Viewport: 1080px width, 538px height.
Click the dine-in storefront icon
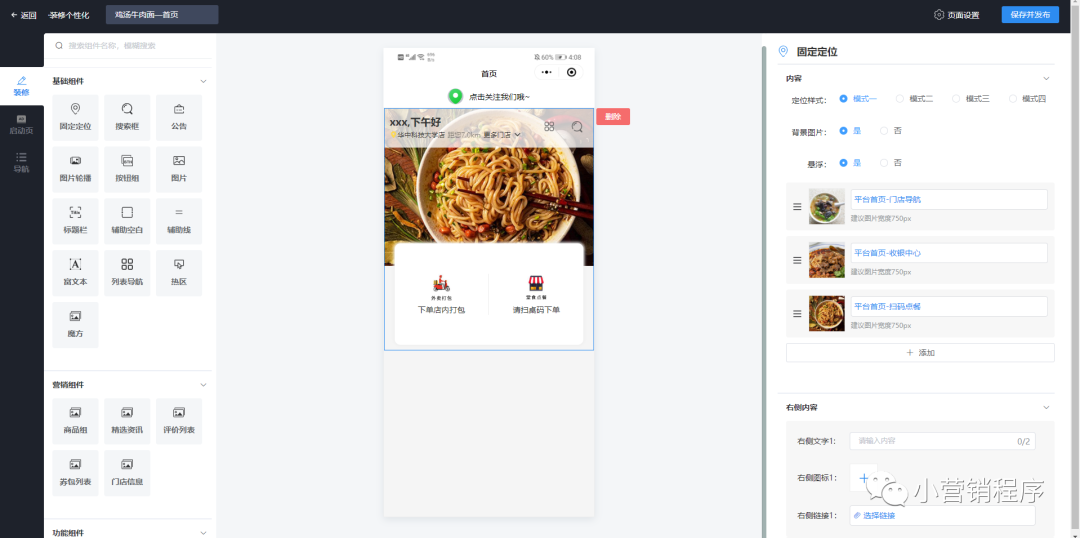(x=536, y=283)
